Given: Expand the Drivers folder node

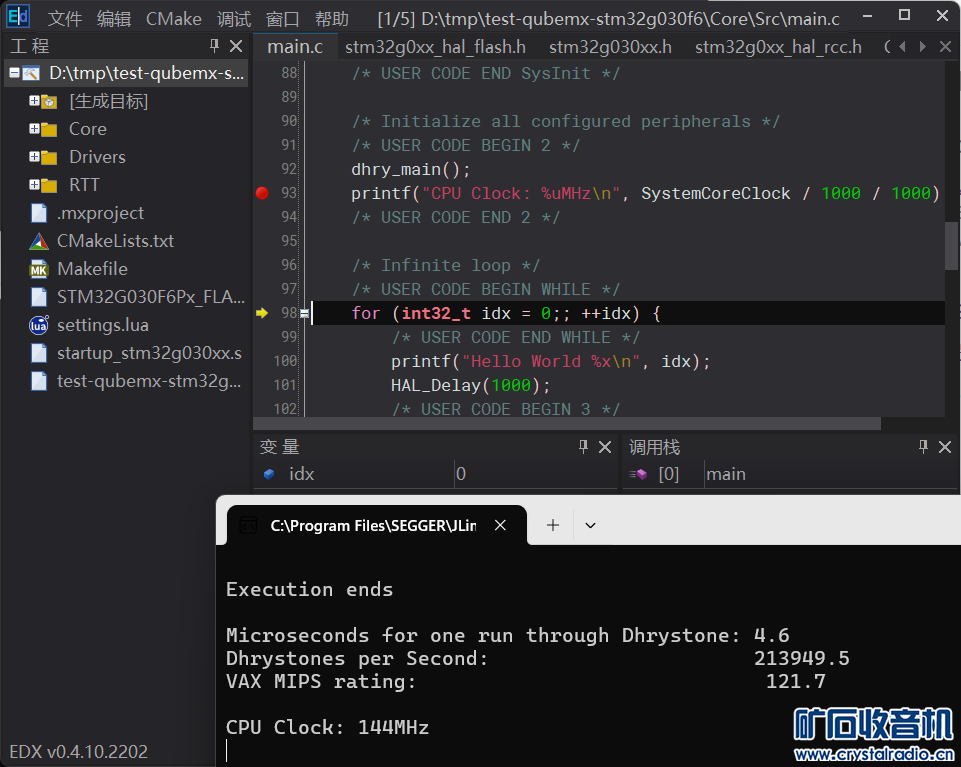Looking at the screenshot, I should [x=34, y=157].
